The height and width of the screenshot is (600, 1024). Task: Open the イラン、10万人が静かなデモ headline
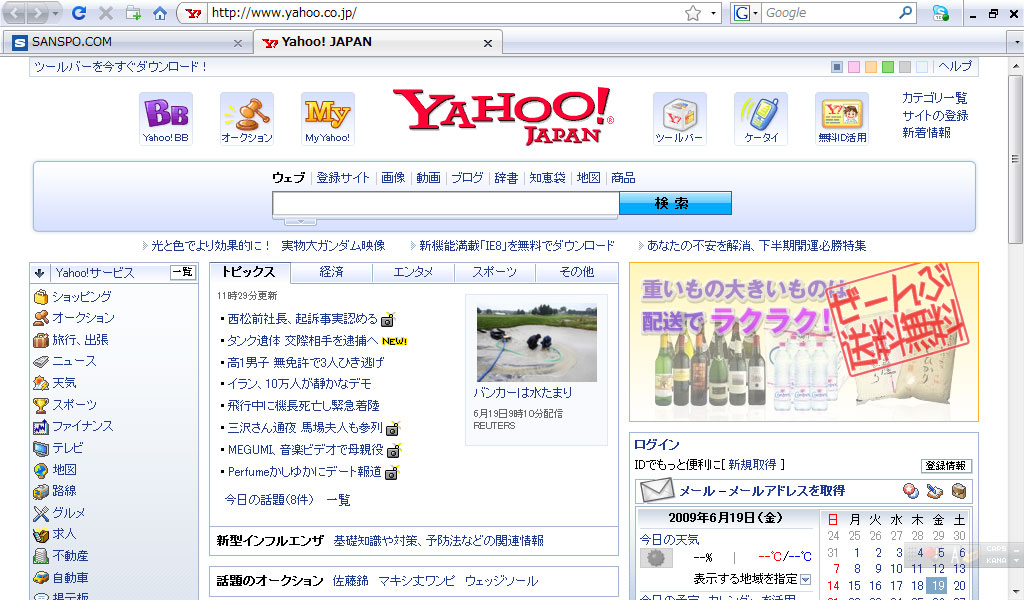coord(299,384)
